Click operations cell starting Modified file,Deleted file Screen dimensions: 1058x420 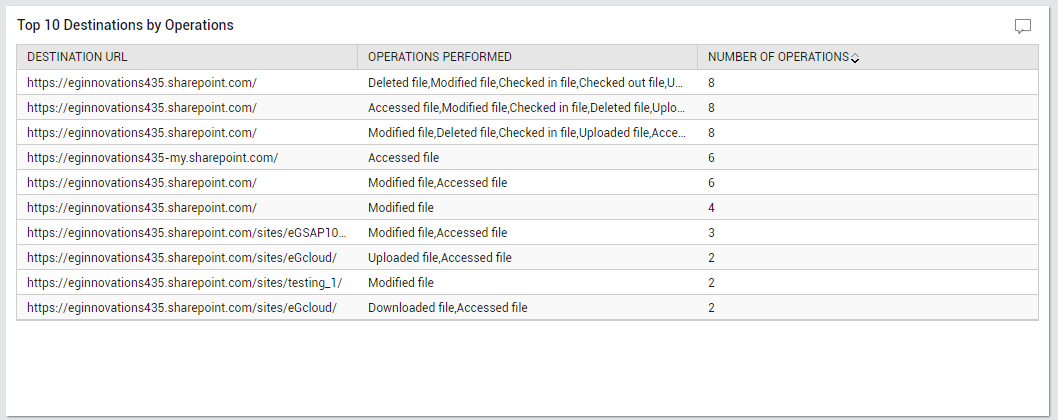point(526,132)
